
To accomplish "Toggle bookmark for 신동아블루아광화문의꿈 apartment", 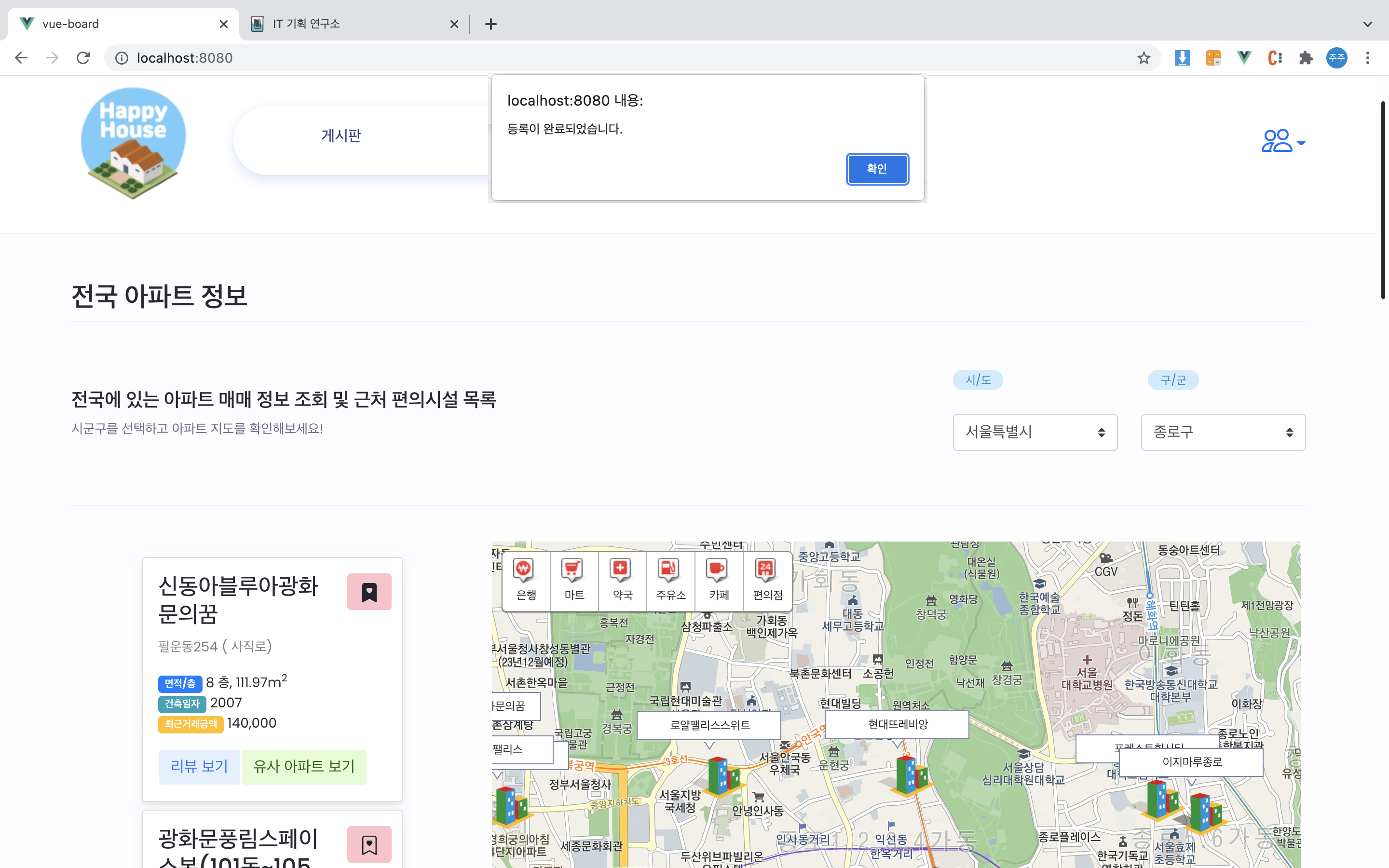I will point(369,592).
